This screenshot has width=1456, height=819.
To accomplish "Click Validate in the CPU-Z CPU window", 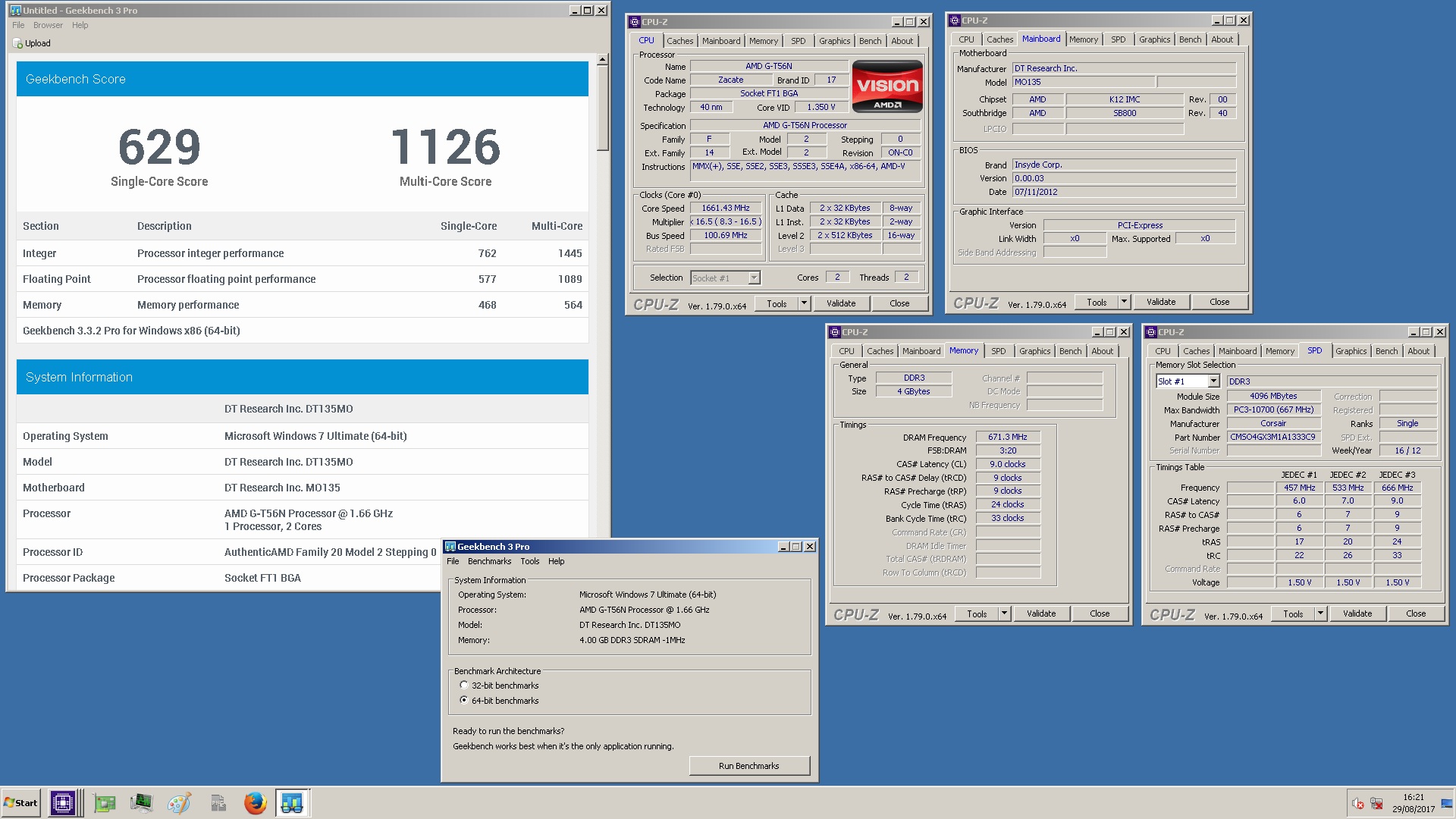I will pos(840,303).
